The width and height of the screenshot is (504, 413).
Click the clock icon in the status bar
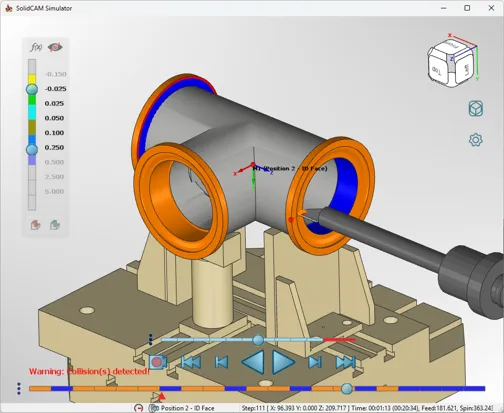click(138, 408)
